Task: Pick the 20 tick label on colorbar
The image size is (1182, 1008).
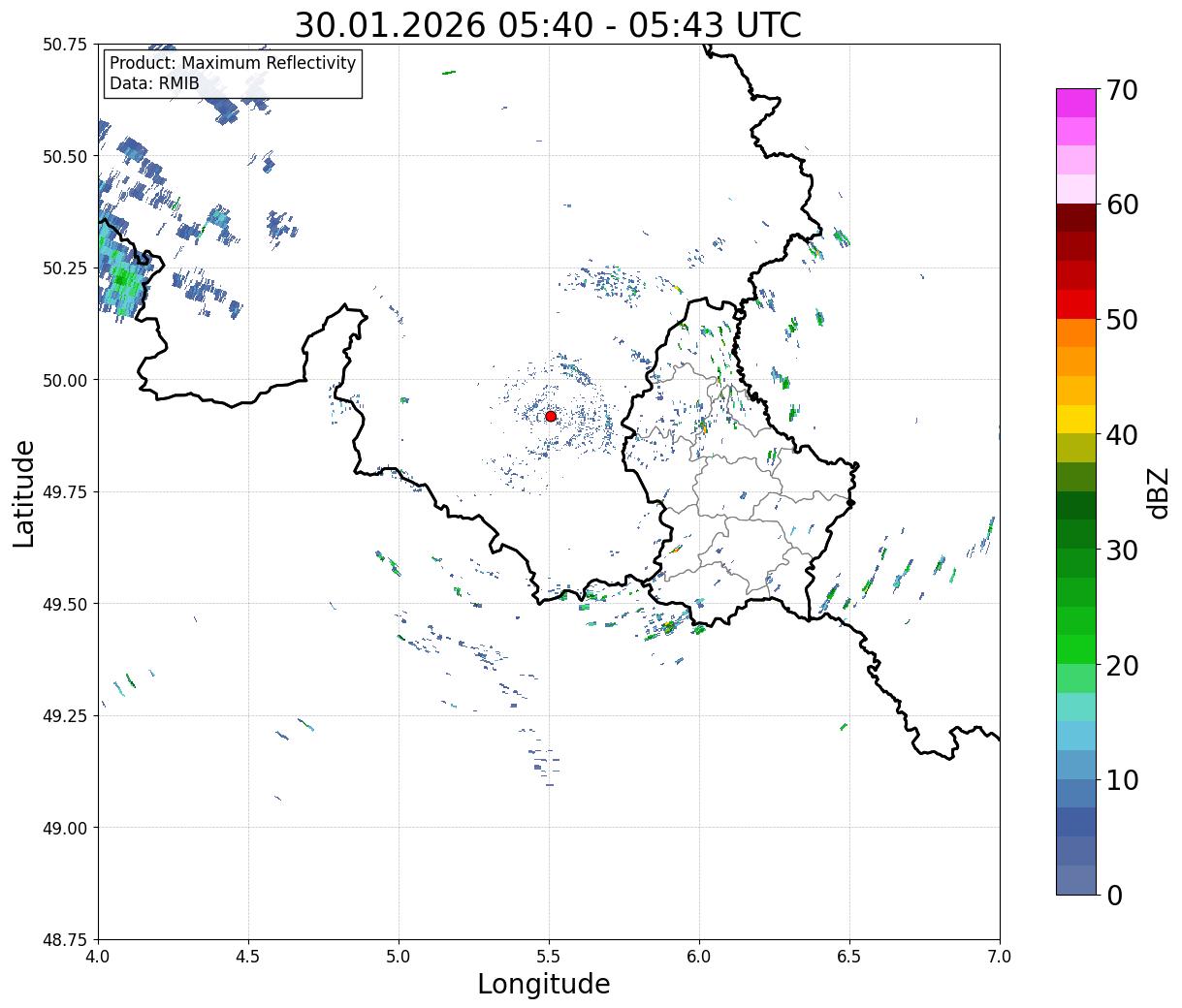Action: pos(1121,666)
